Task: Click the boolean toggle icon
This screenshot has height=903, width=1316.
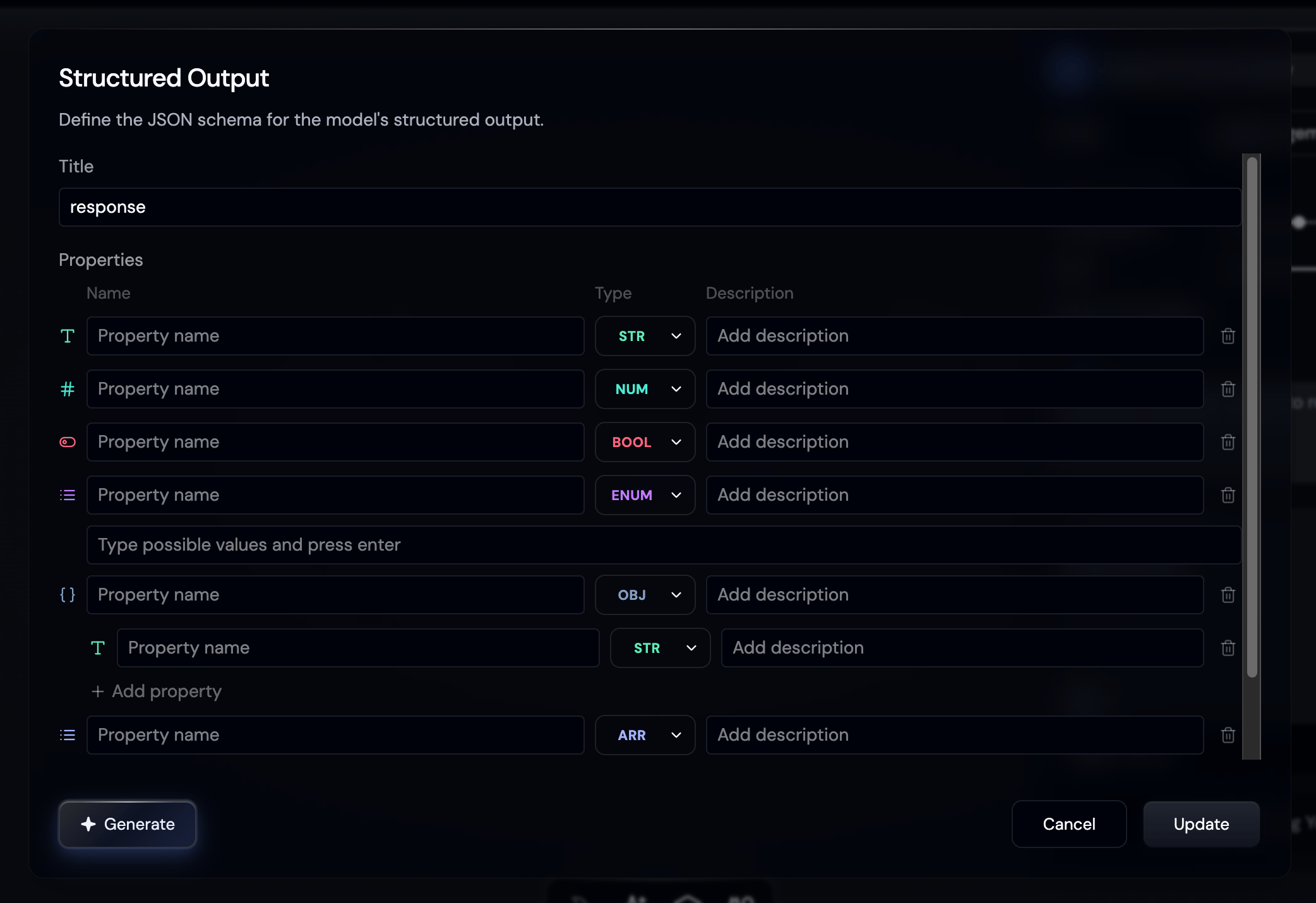Action: 68,442
